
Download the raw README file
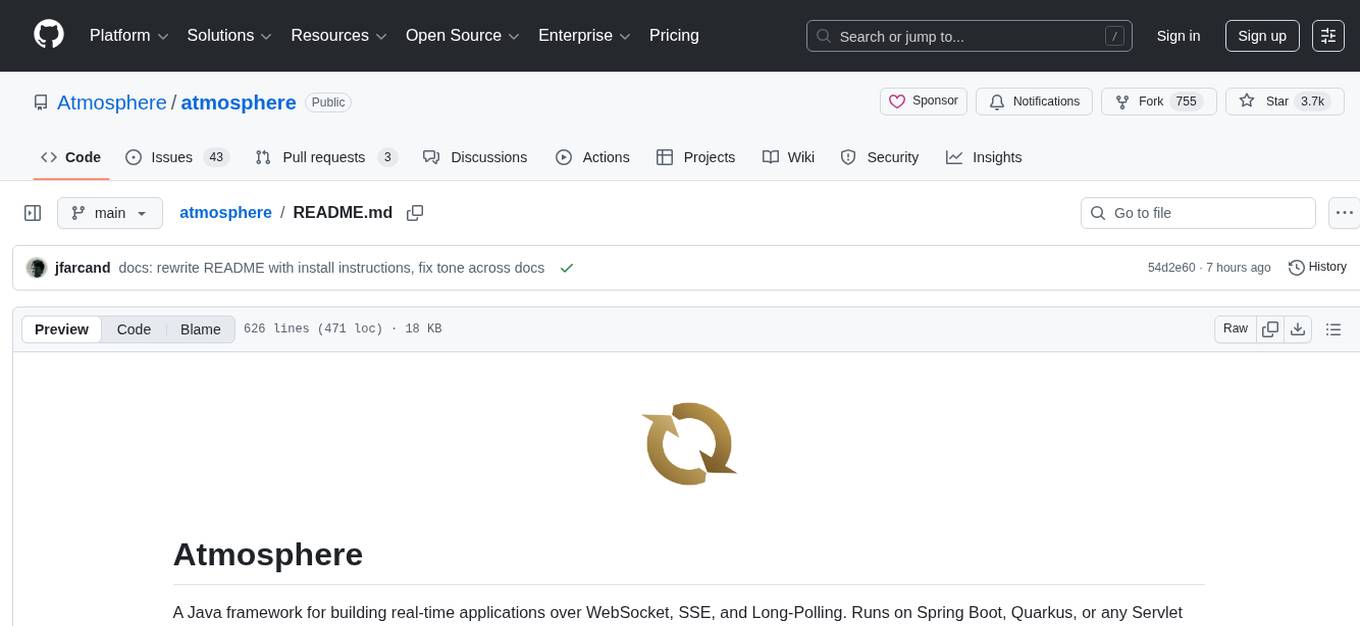pyautogui.click(x=1298, y=329)
